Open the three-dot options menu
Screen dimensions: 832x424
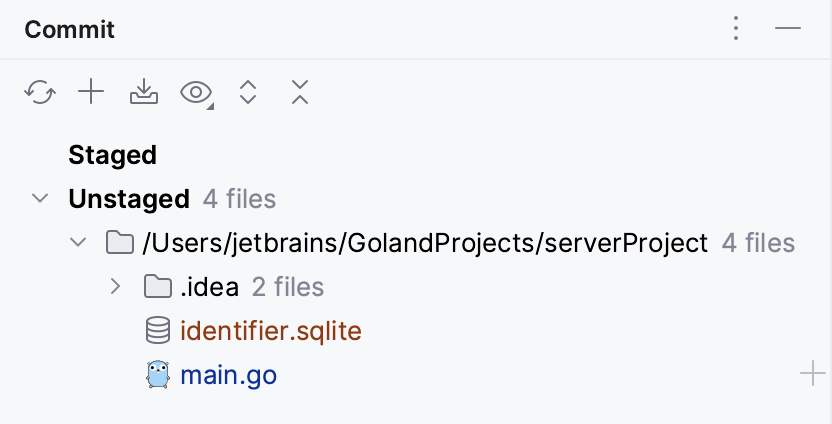736,29
